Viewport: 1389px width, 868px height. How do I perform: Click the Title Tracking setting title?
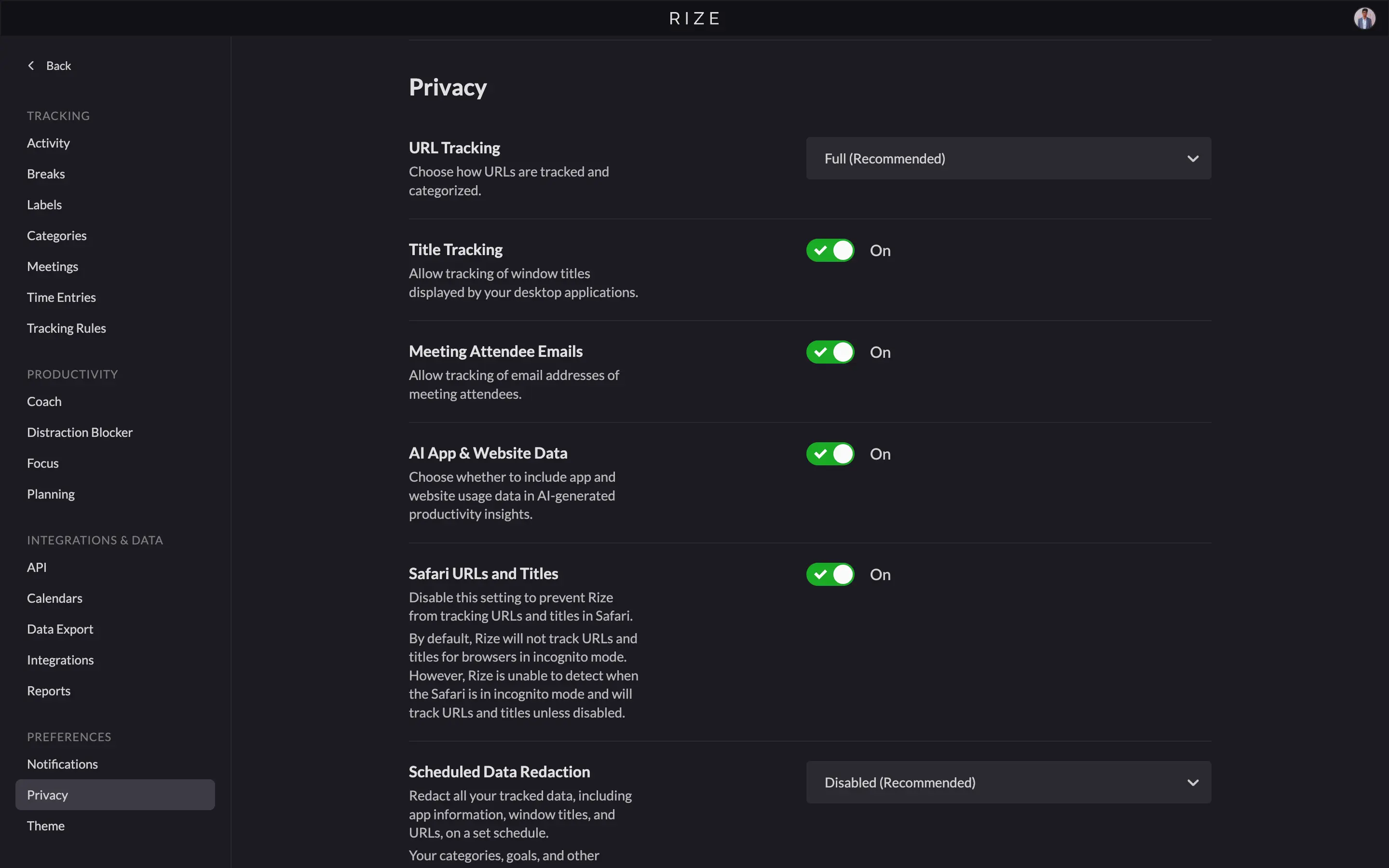455,249
